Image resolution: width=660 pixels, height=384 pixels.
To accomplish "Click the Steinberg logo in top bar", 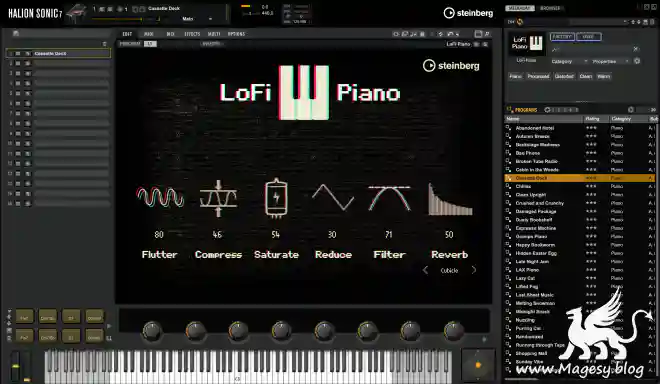I will 468,13.
